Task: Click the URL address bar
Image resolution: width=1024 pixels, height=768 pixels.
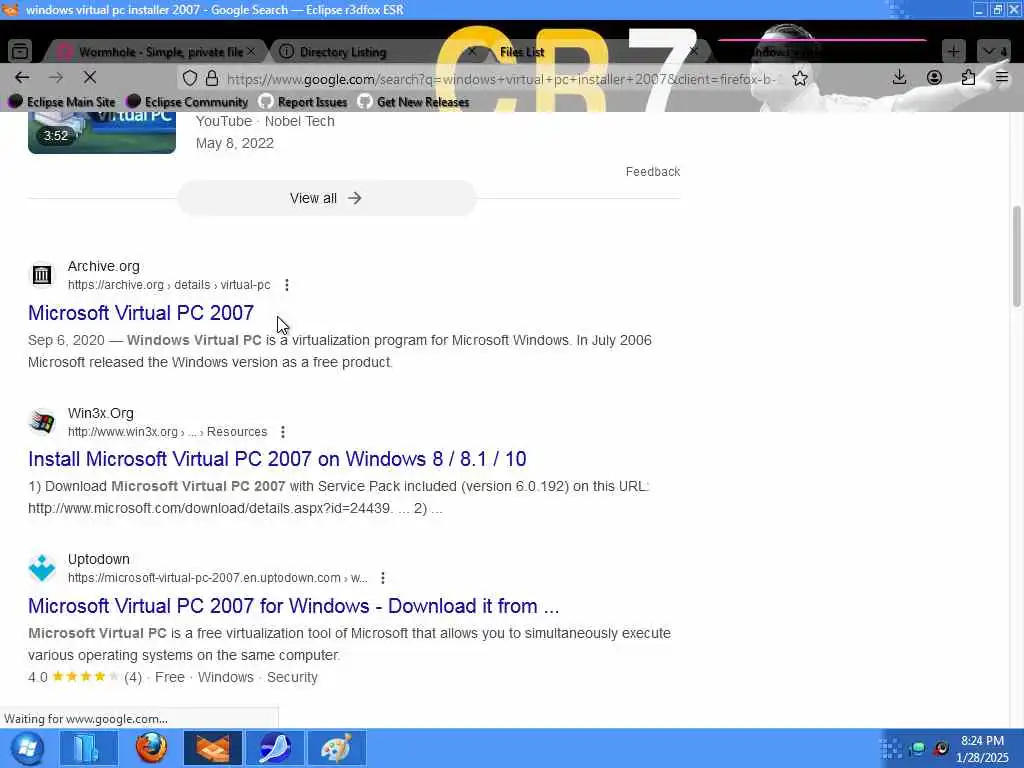Action: click(502, 79)
